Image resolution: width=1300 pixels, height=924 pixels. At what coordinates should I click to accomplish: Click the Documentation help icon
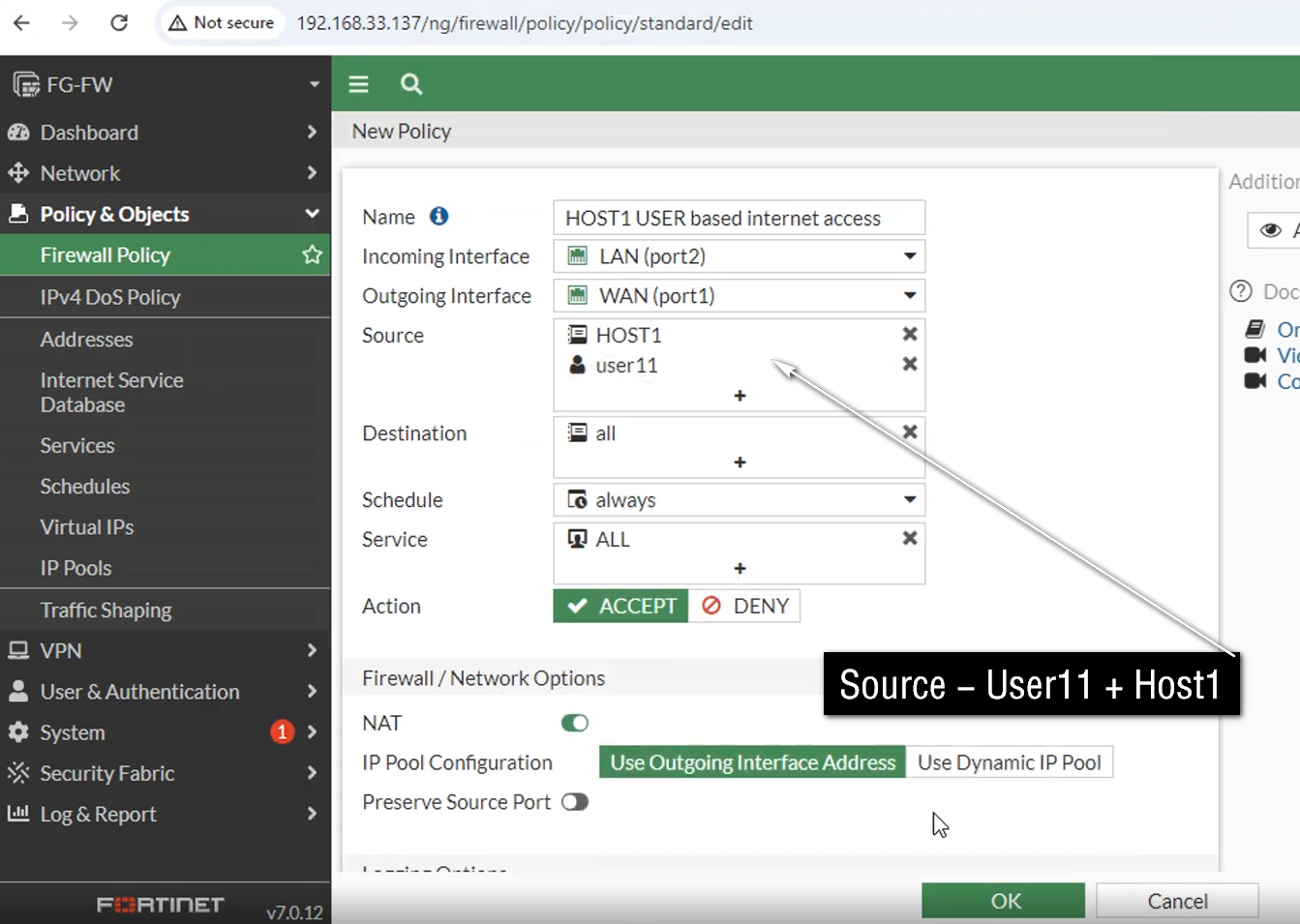pyautogui.click(x=1241, y=291)
